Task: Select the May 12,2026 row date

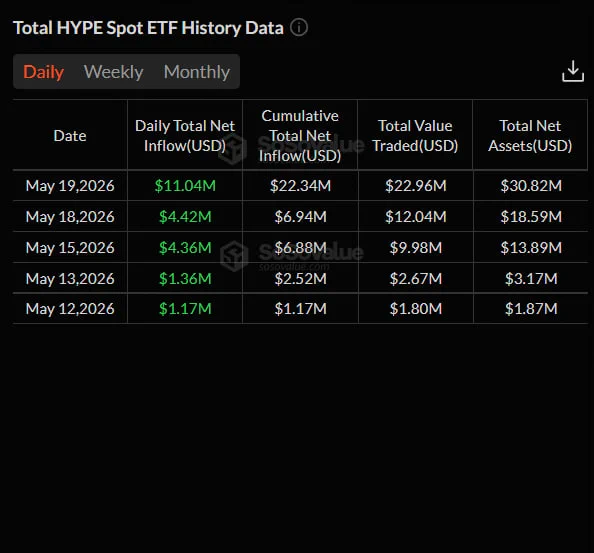Action: 70,309
